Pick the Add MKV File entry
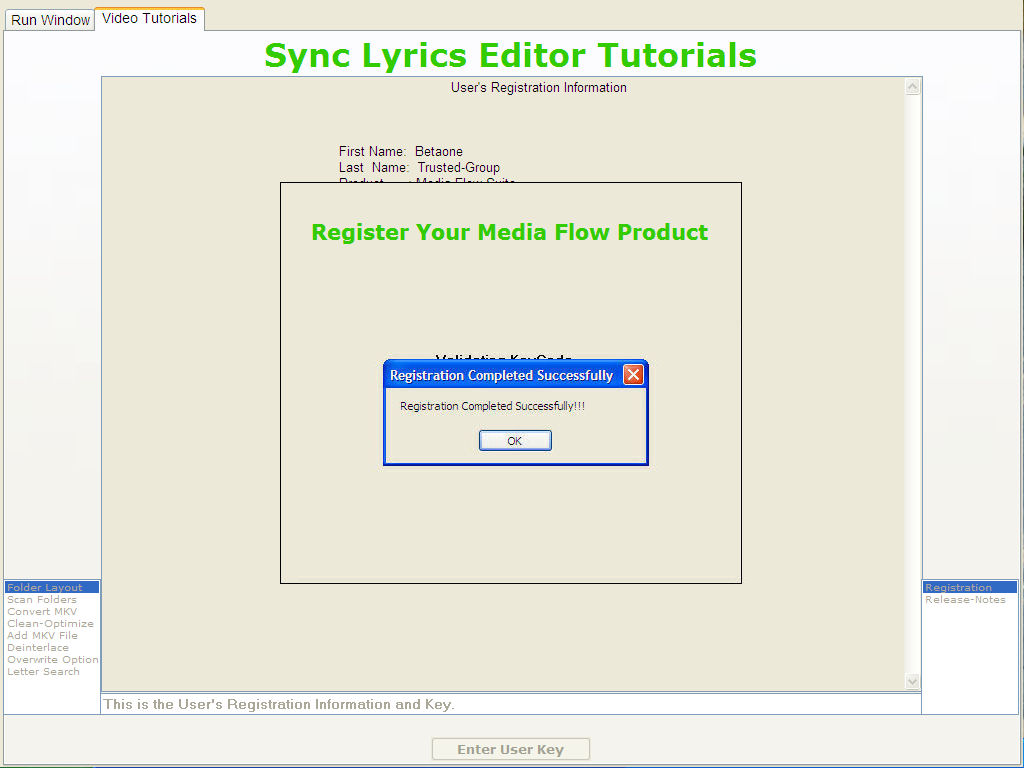Viewport: 1024px width, 768px height. coord(52,635)
